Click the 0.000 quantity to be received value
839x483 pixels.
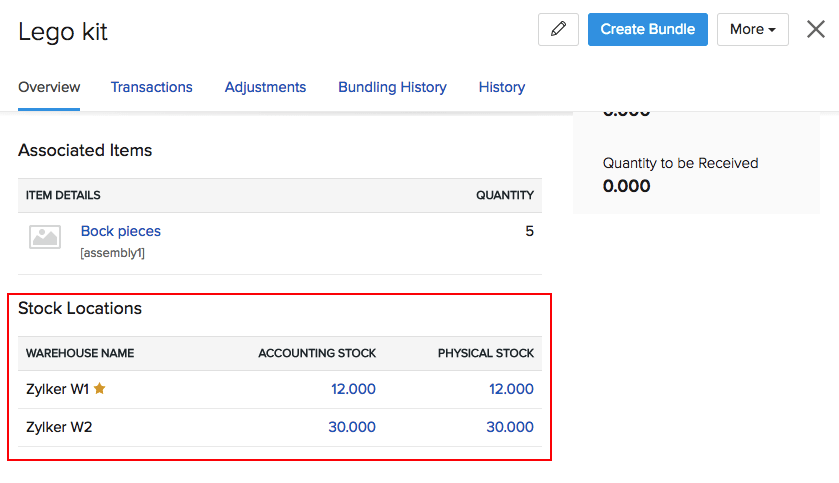(627, 186)
